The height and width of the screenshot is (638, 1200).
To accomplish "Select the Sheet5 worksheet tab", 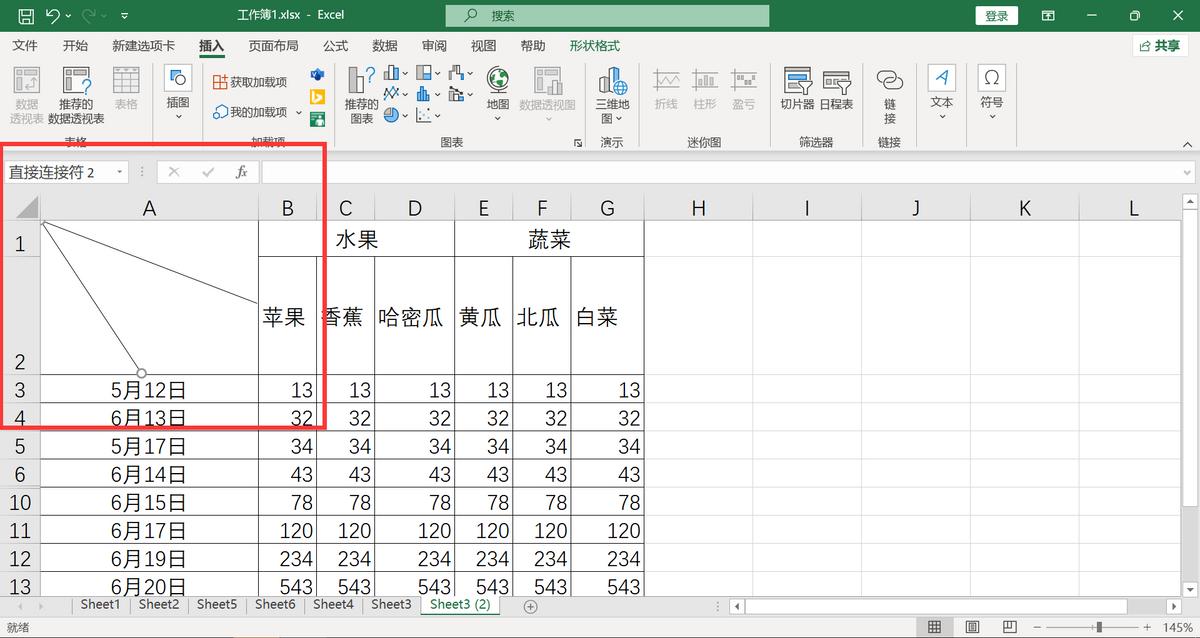I will [216, 605].
